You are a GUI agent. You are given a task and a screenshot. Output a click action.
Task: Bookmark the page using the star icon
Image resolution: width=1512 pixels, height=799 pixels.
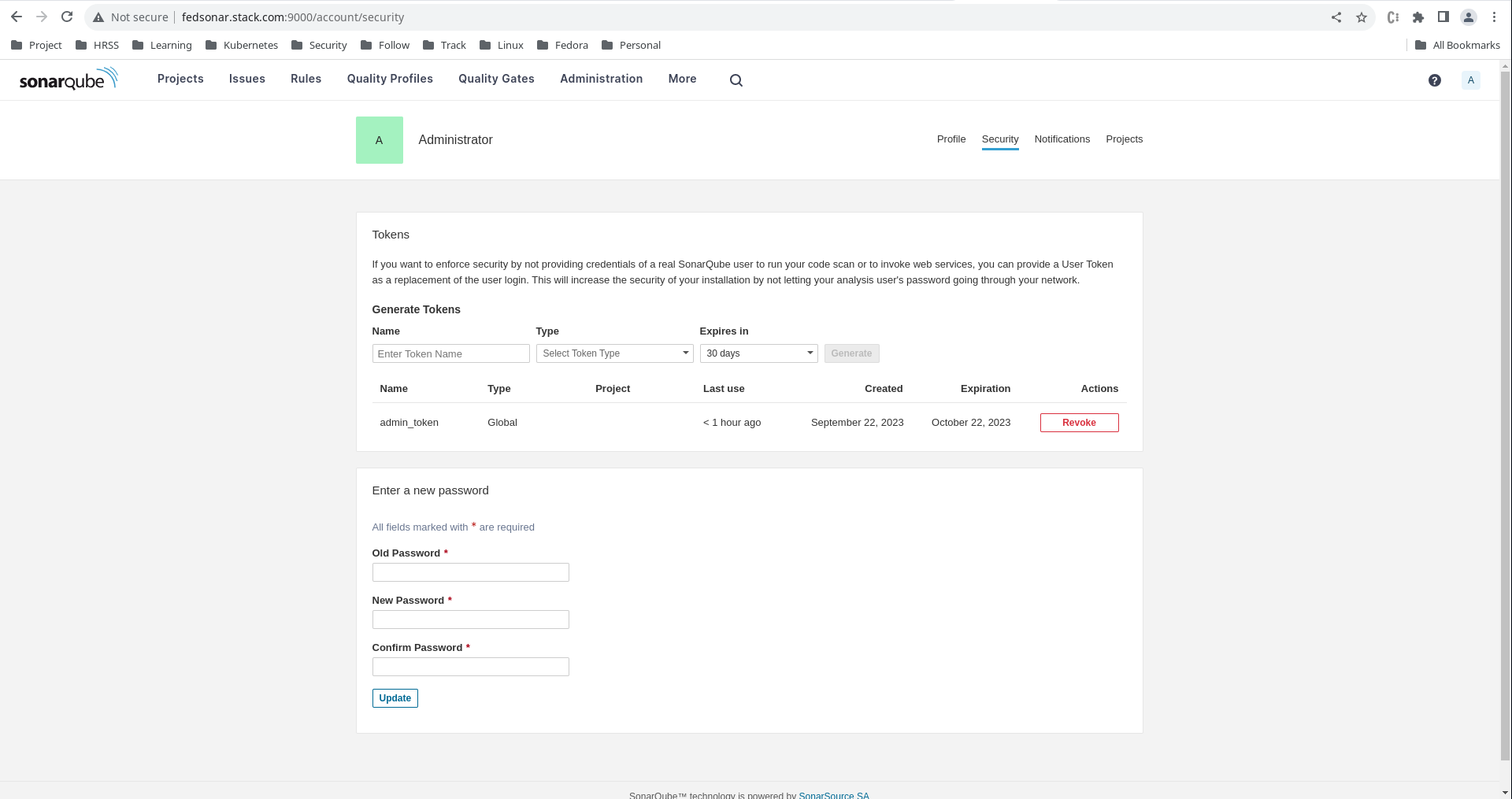pyautogui.click(x=1362, y=17)
